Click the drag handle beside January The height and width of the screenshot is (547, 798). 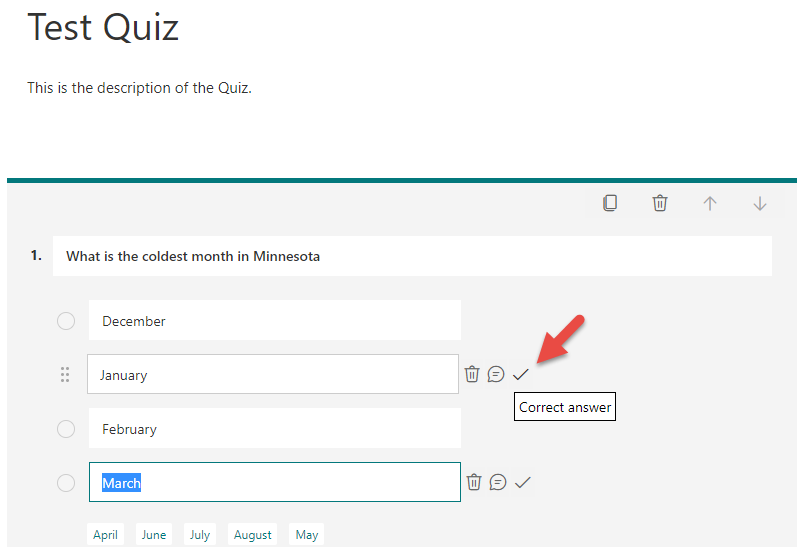[65, 375]
